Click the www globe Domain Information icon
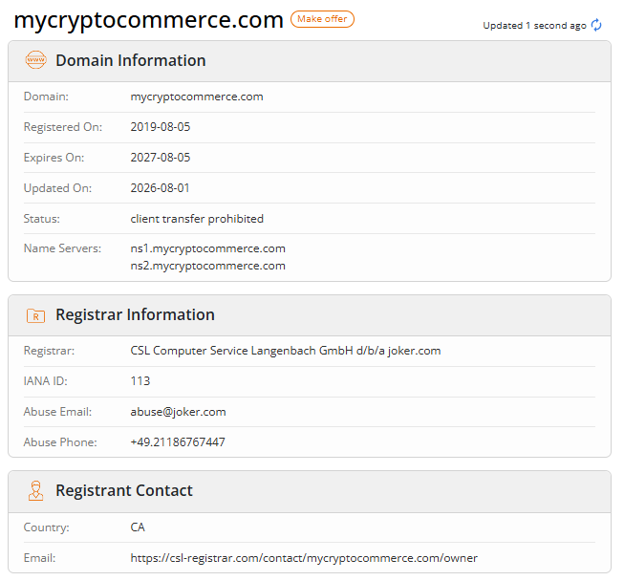Image resolution: width=624 pixels, height=581 pixels. coord(36,60)
